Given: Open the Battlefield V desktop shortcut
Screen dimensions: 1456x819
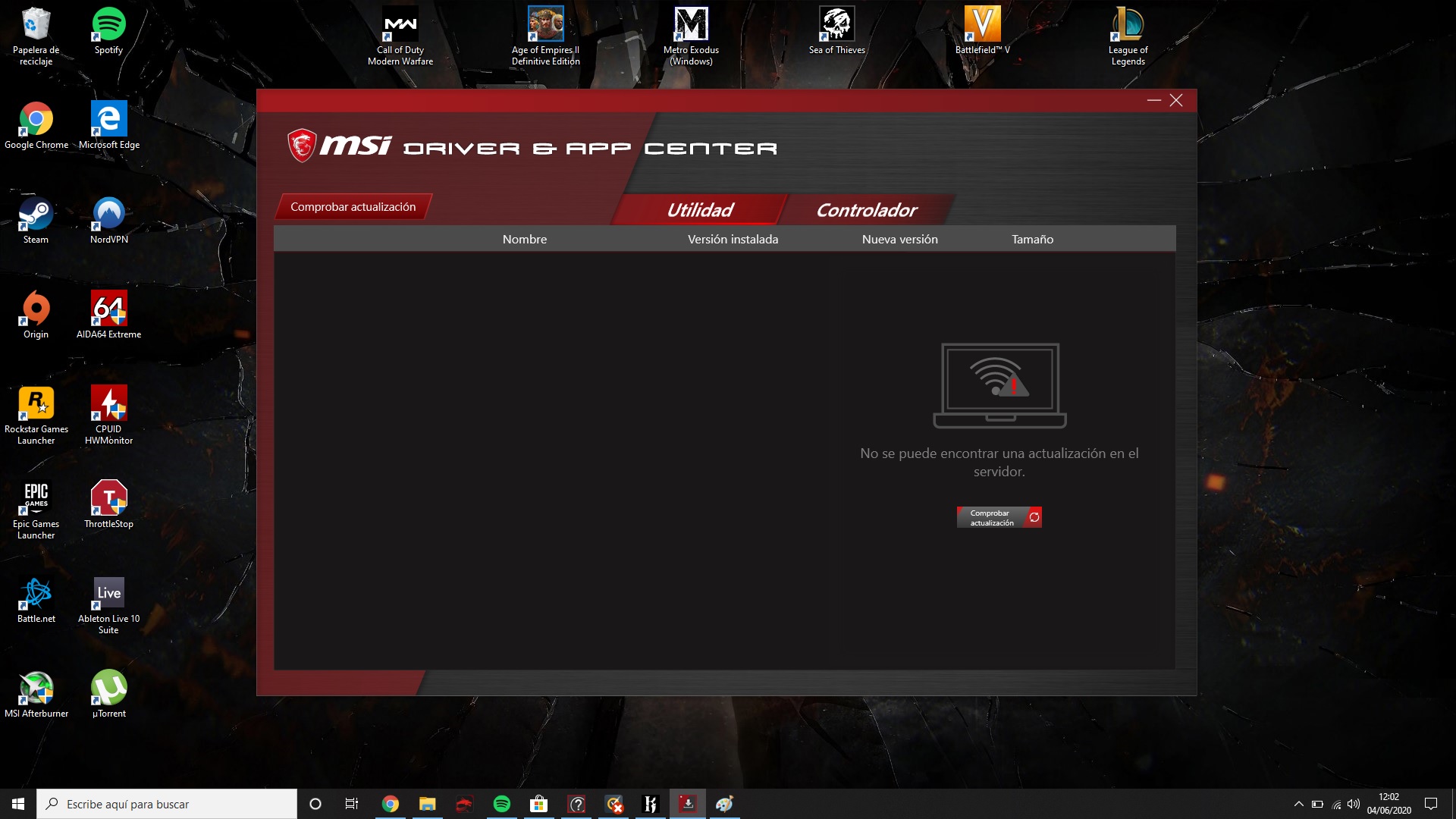Looking at the screenshot, I should pos(982,31).
